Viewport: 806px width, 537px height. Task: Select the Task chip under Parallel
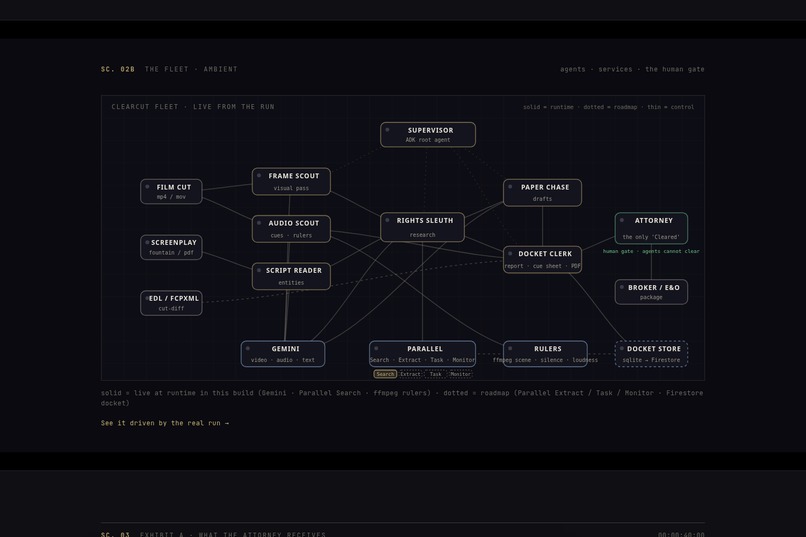point(435,374)
